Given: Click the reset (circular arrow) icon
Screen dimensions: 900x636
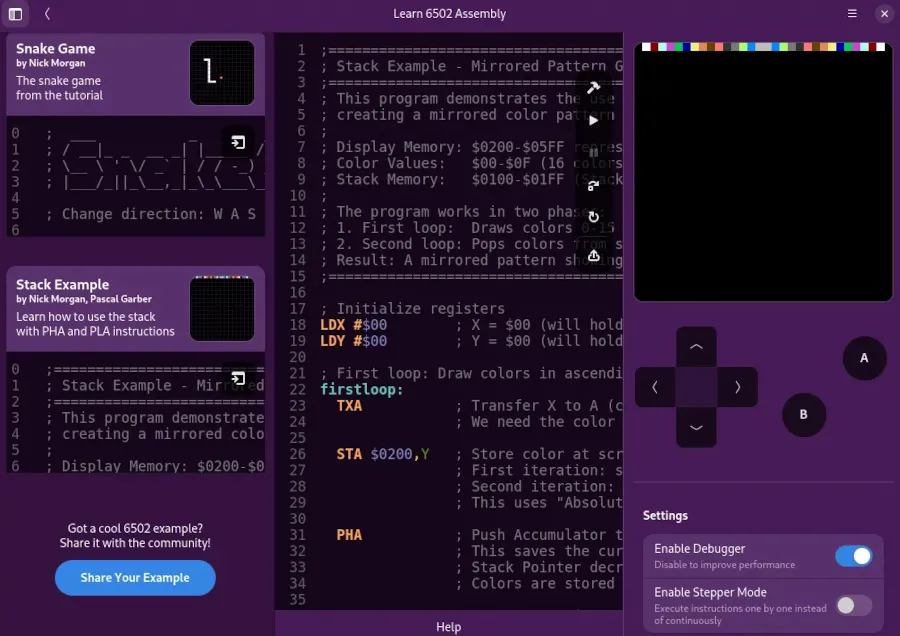Looking at the screenshot, I should (593, 217).
